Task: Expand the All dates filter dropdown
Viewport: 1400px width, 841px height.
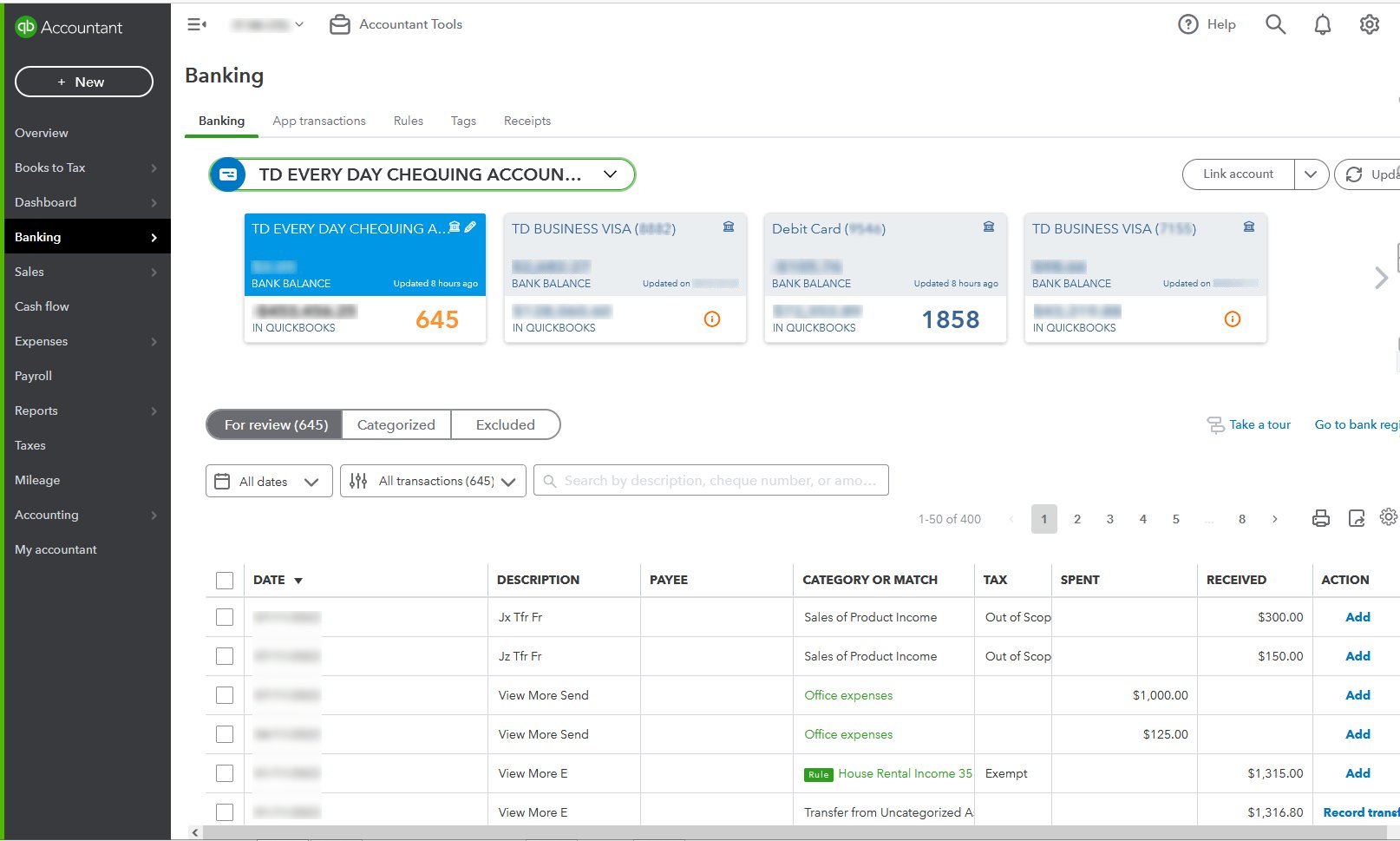Action: click(x=268, y=480)
